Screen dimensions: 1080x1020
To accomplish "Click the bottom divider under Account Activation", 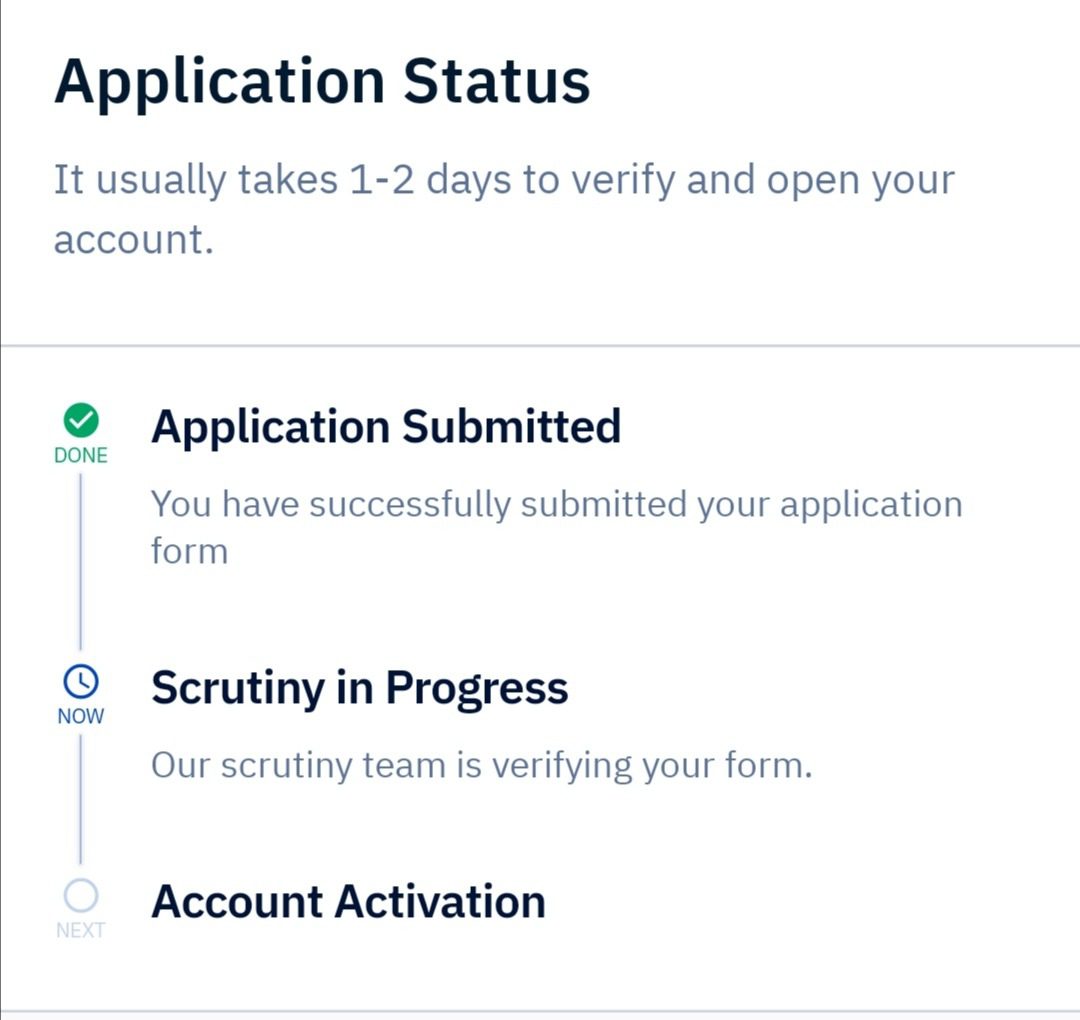I will [x=540, y=1011].
